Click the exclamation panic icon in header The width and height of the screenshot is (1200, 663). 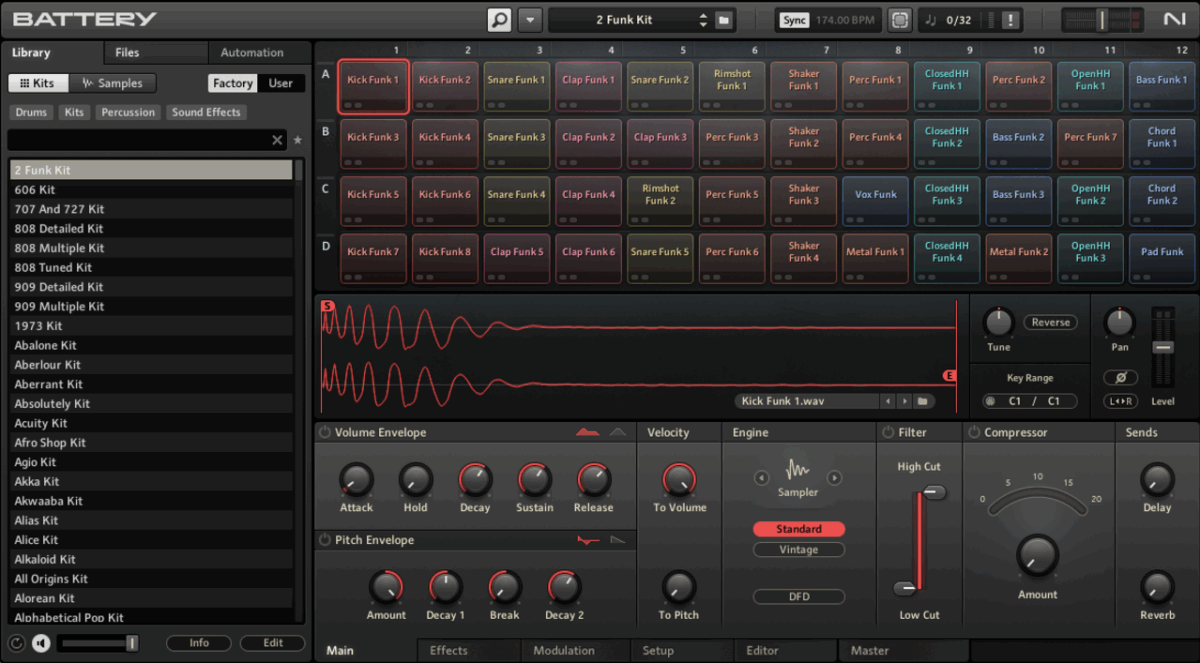coord(1010,20)
